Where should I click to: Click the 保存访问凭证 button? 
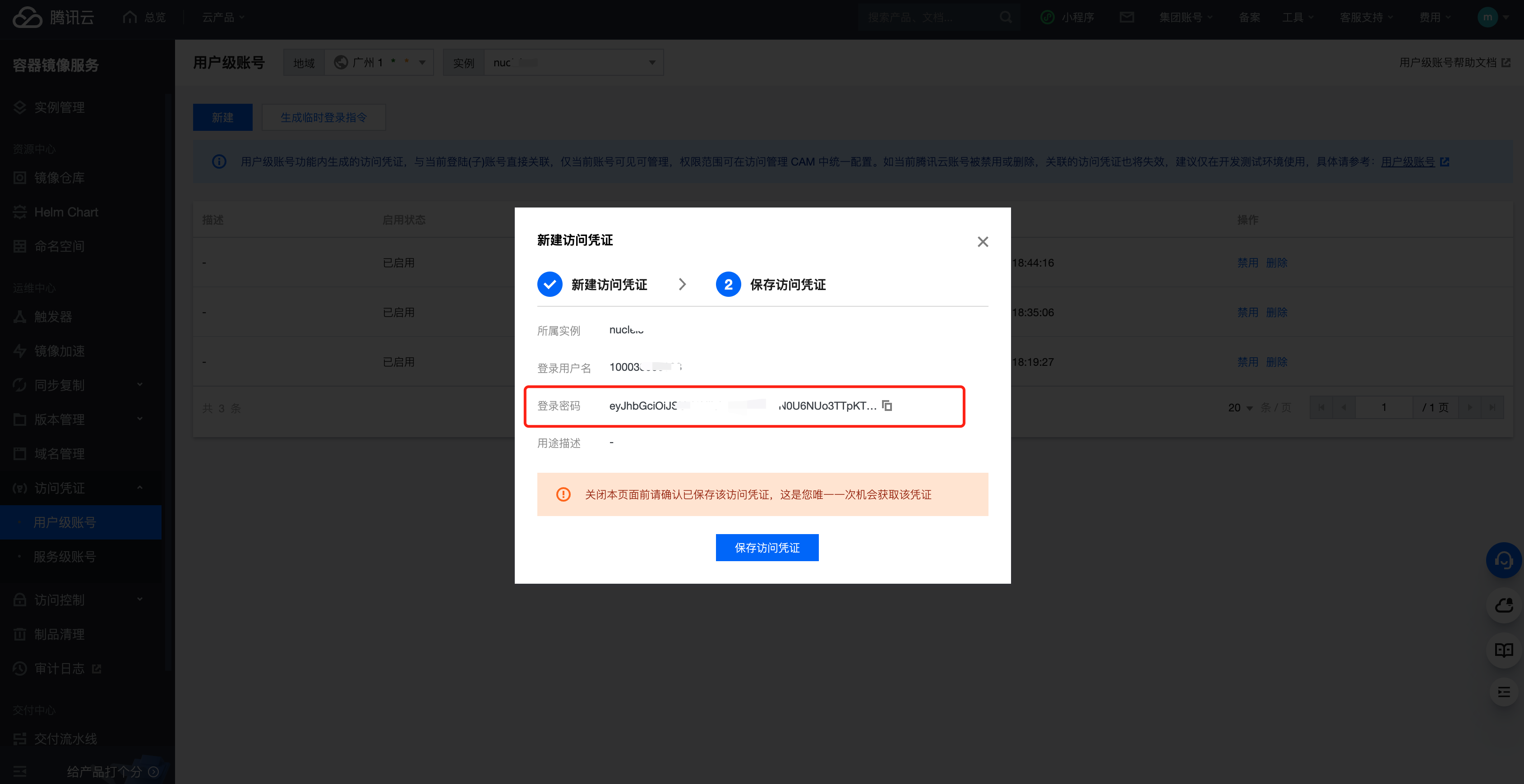[767, 547]
